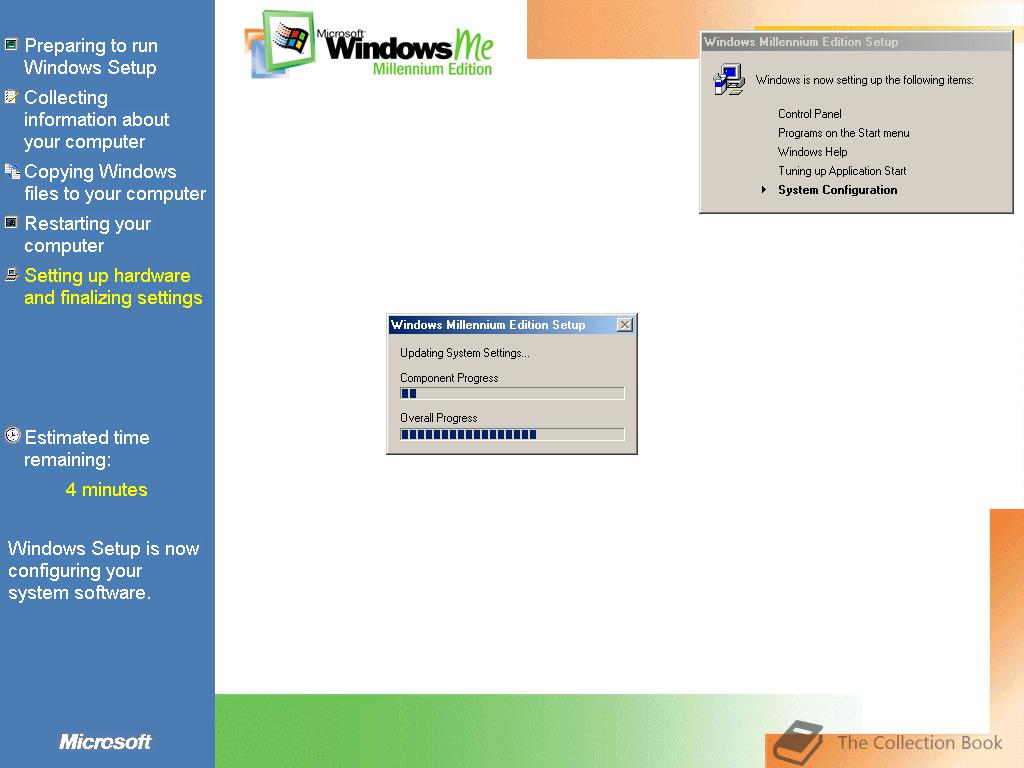Image resolution: width=1024 pixels, height=768 pixels.
Task: Click Copying Windows files to your computer step
Action: [115, 182]
